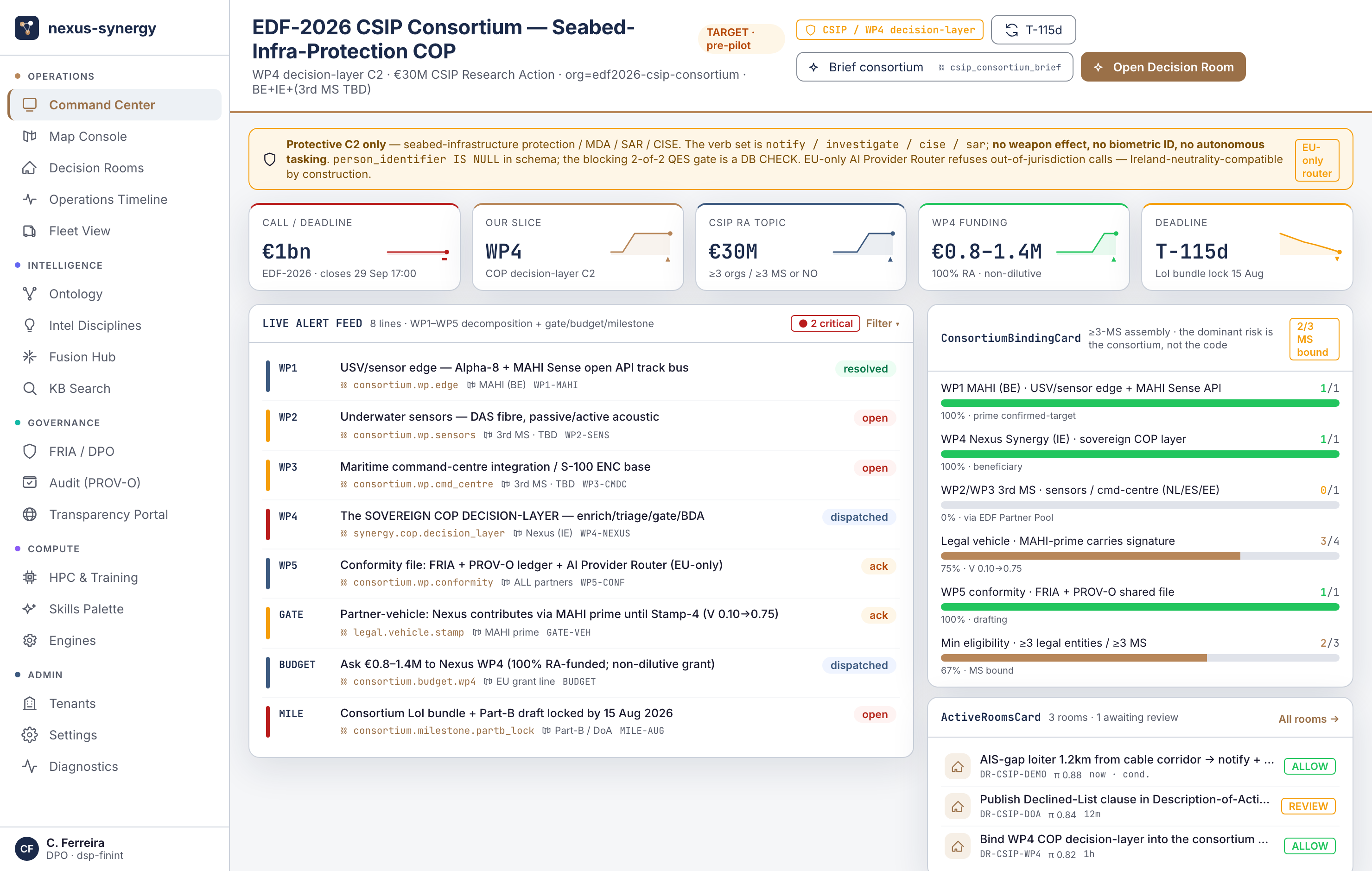Image resolution: width=1372 pixels, height=871 pixels.
Task: Click the FRIA / DPO shield icon
Action: click(30, 451)
